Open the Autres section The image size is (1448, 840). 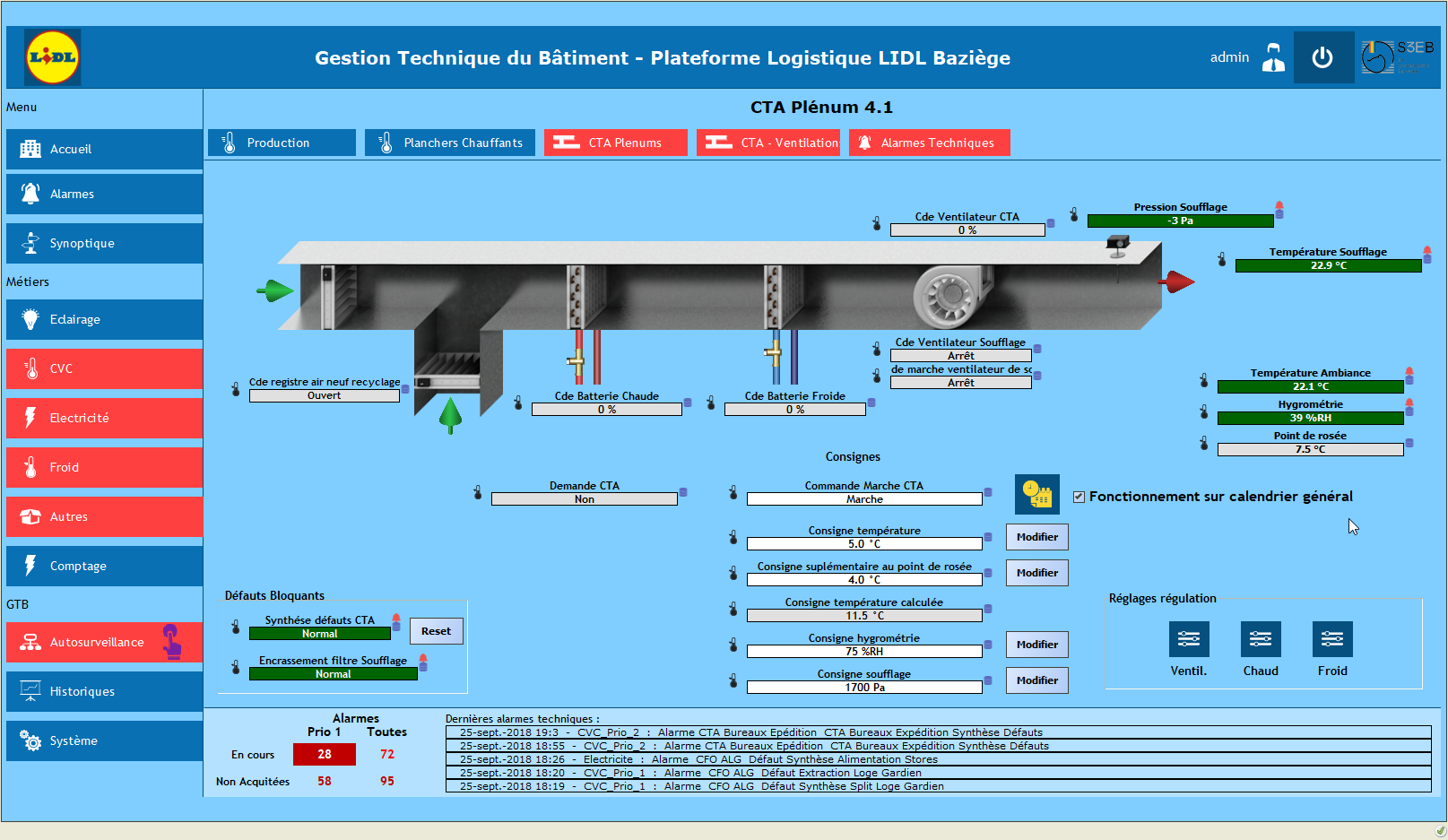[x=104, y=516]
